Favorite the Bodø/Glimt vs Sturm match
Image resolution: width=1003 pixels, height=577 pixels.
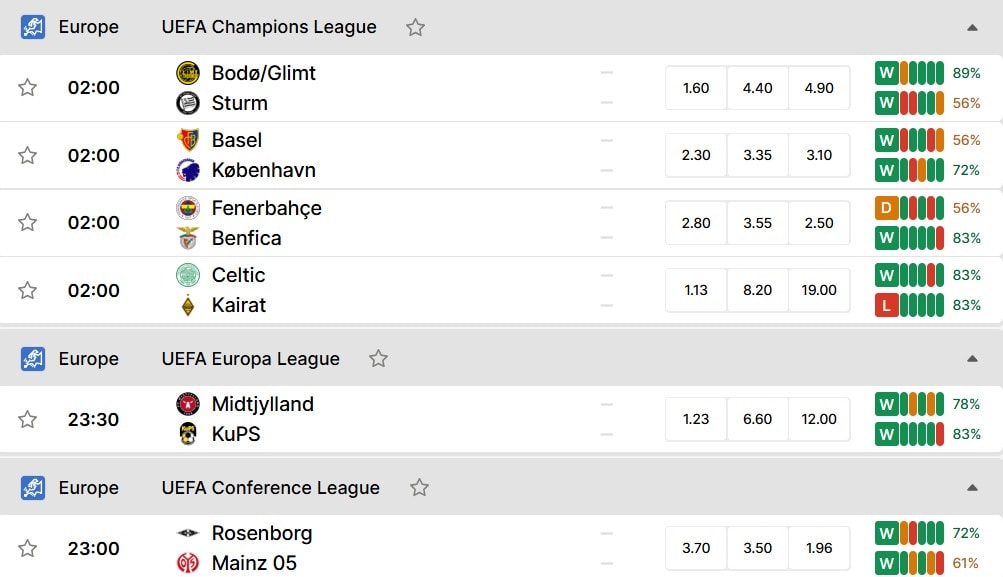click(28, 88)
